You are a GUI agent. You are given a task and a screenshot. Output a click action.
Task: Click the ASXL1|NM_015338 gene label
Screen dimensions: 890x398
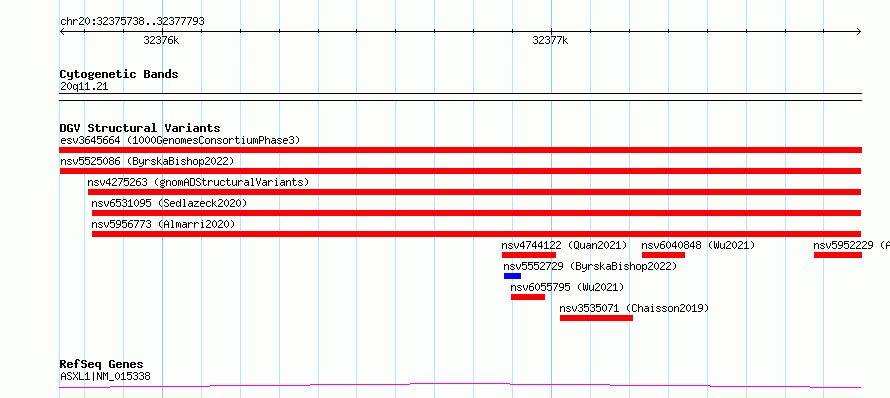pyautogui.click(x=105, y=376)
